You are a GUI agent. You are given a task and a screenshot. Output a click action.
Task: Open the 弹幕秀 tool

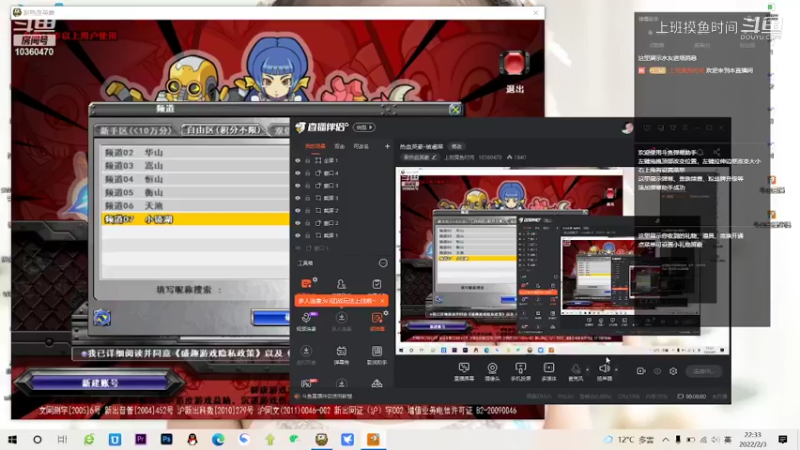(341, 355)
